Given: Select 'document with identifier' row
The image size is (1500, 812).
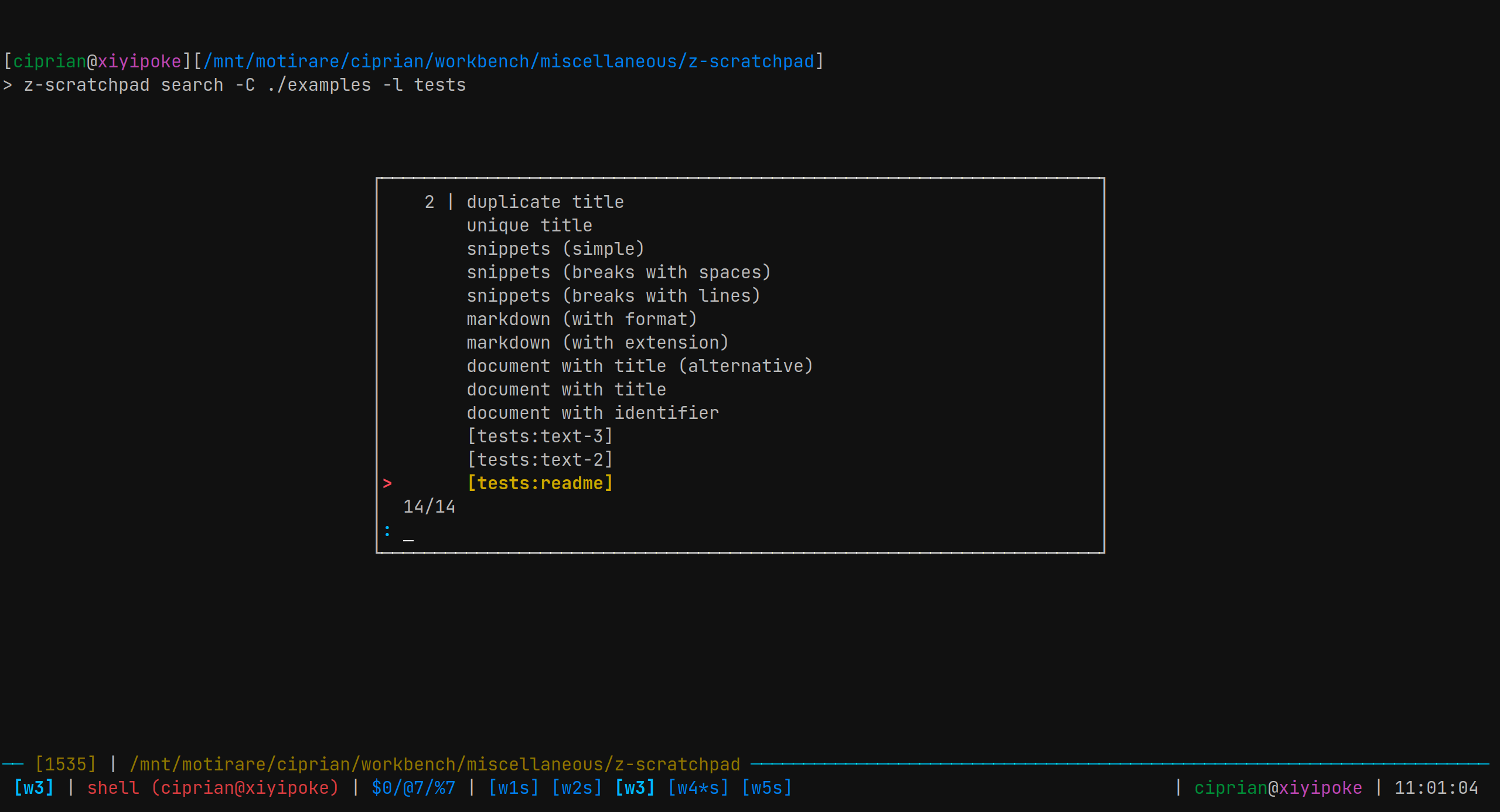Looking at the screenshot, I should coord(592,413).
